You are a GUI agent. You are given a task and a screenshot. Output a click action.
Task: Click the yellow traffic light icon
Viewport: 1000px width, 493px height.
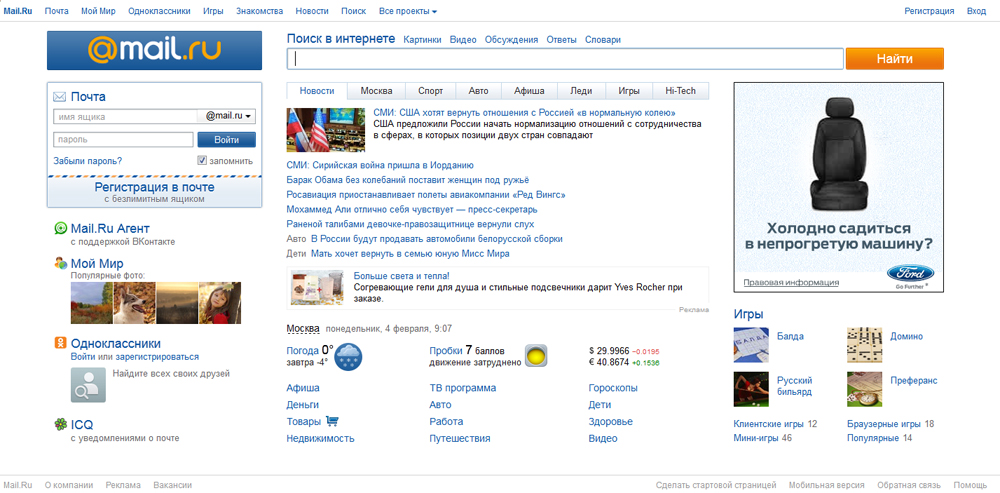coord(536,356)
